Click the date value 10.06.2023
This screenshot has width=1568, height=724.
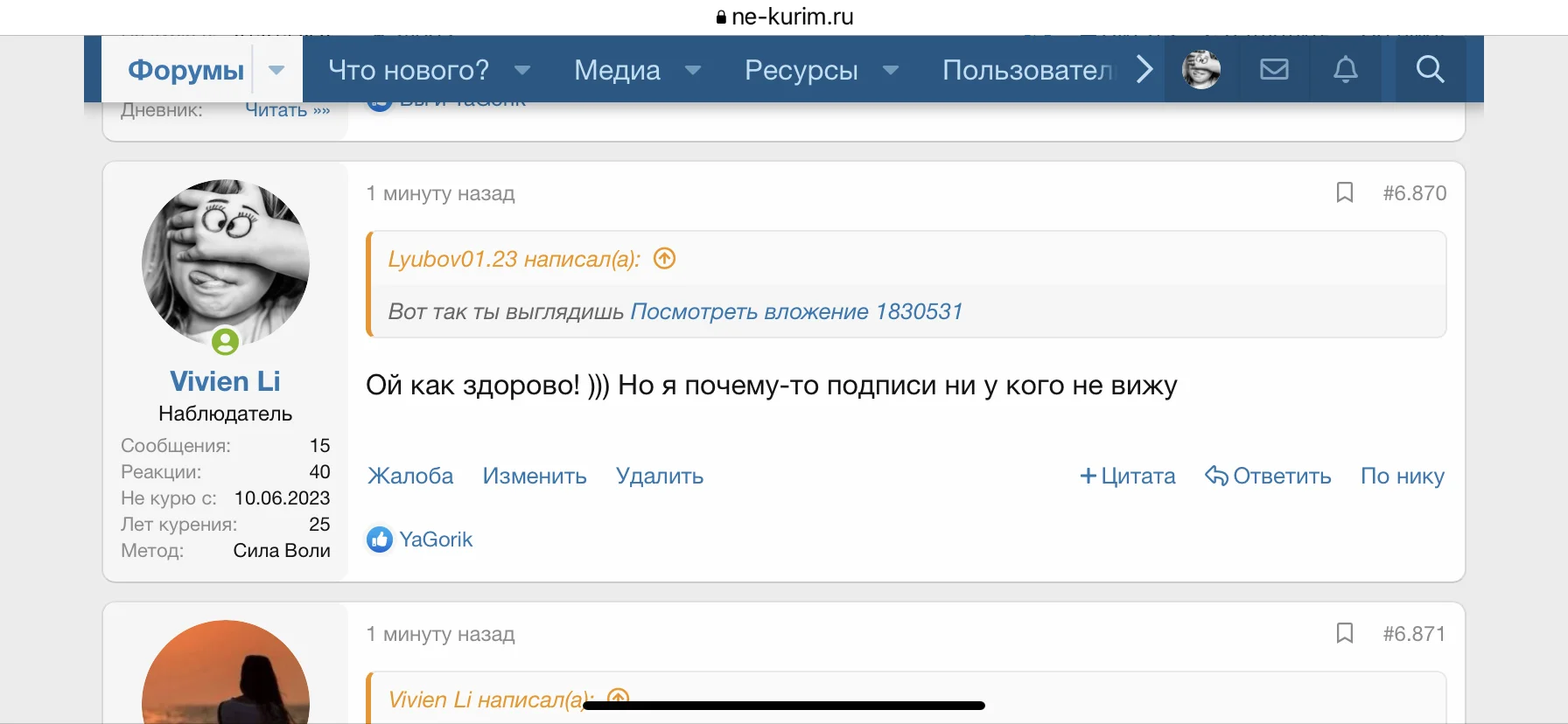(x=282, y=498)
